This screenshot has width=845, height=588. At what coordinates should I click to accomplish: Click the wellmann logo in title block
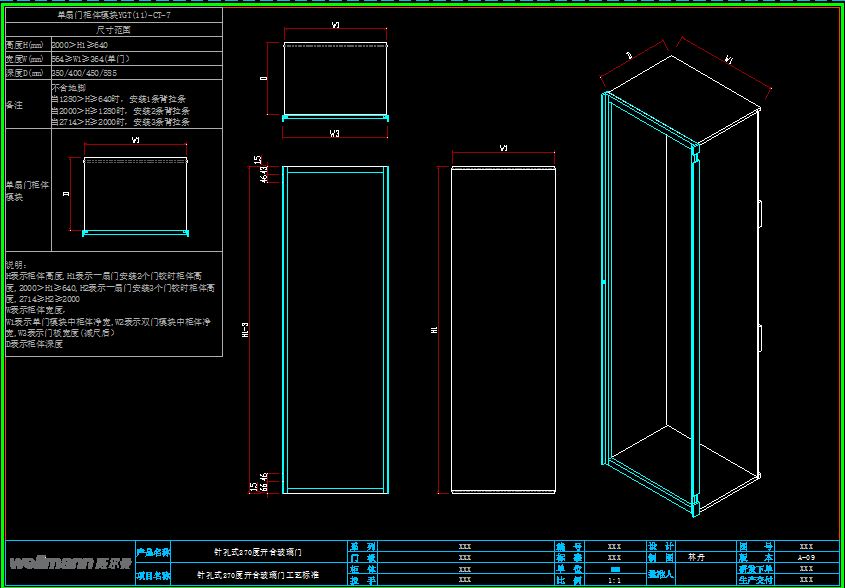point(70,563)
